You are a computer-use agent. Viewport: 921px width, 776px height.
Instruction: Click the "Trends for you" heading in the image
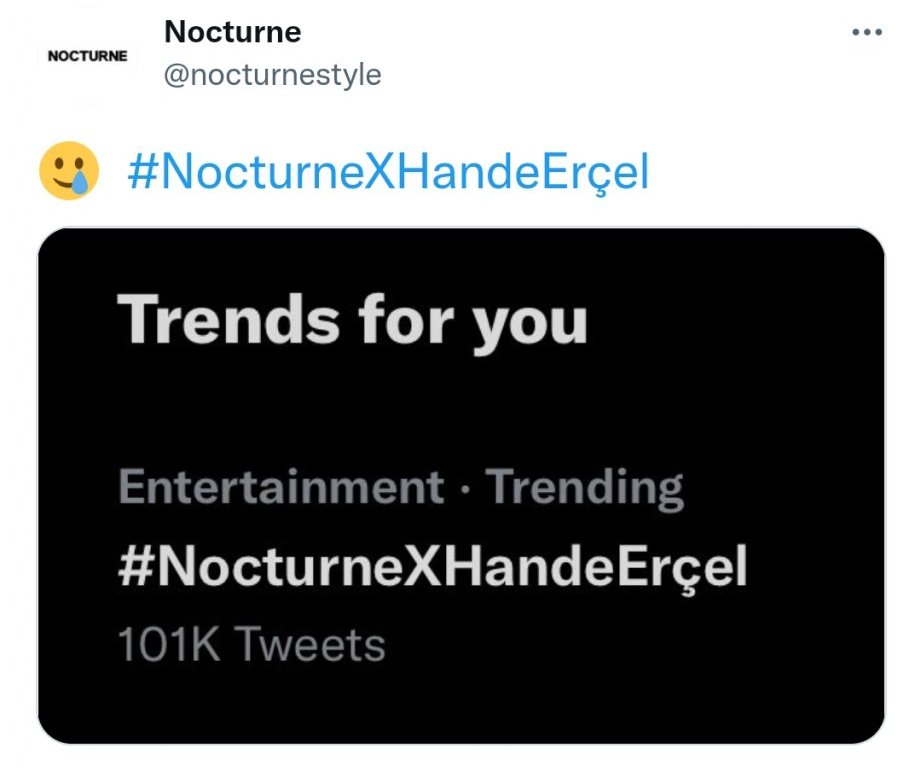pyautogui.click(x=352, y=322)
